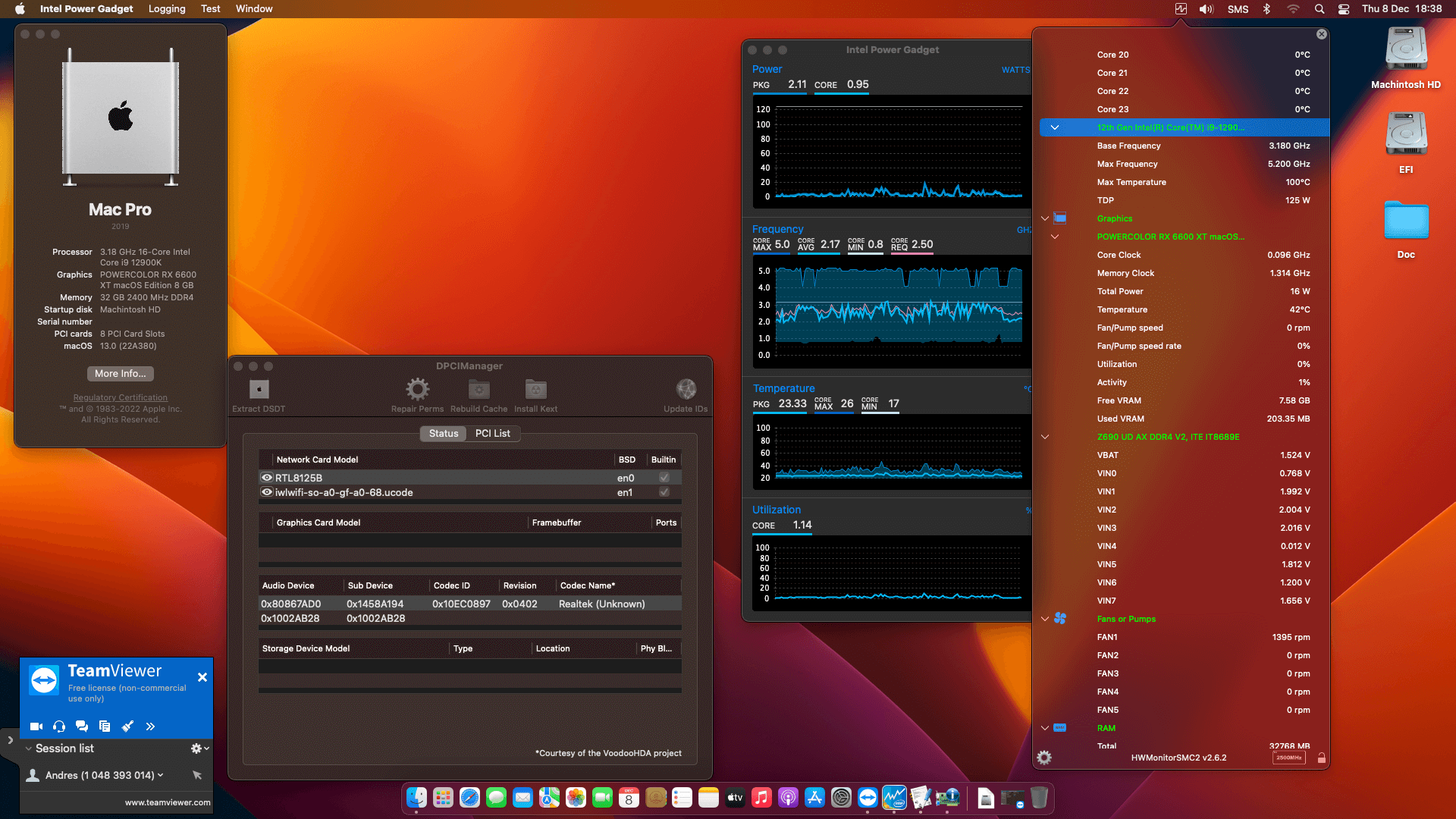This screenshot has height=819, width=1456.
Task: Click TeamViewer whiteboard brush icon
Action: coord(127,726)
